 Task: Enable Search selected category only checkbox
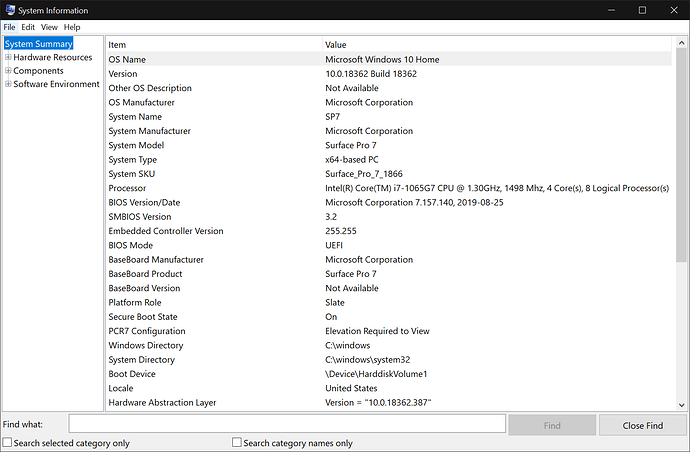tap(7, 442)
